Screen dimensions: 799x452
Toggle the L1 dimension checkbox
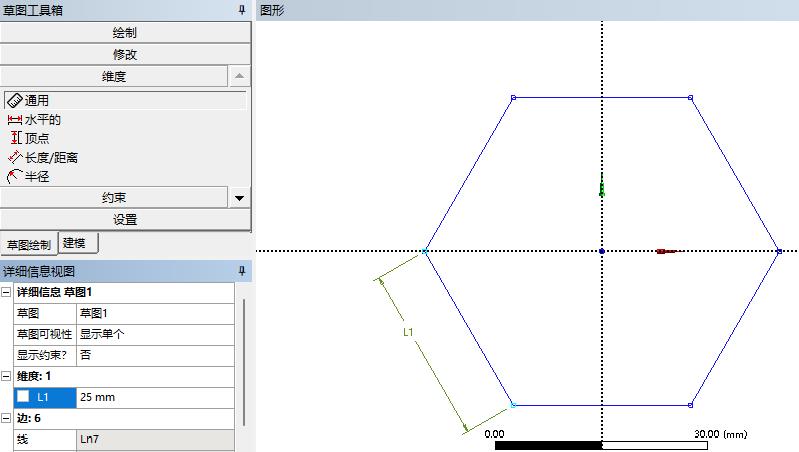point(23,396)
